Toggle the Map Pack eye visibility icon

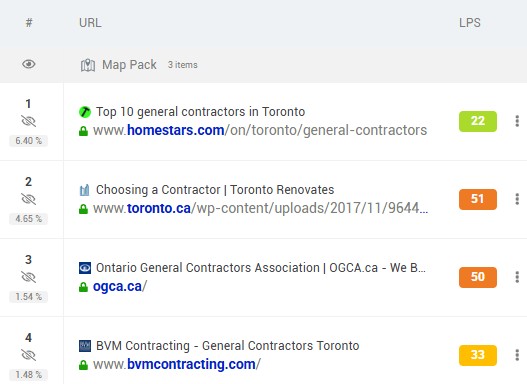29,64
